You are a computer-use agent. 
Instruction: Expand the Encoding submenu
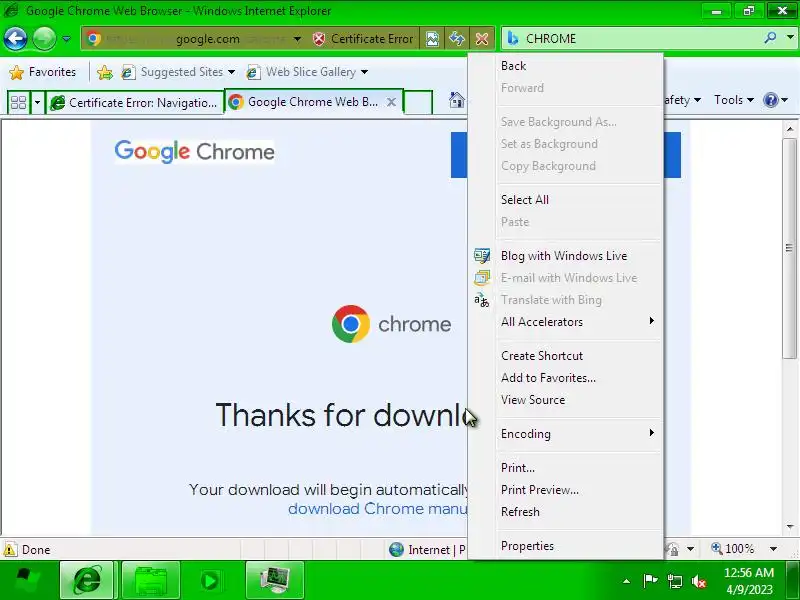coord(565,434)
